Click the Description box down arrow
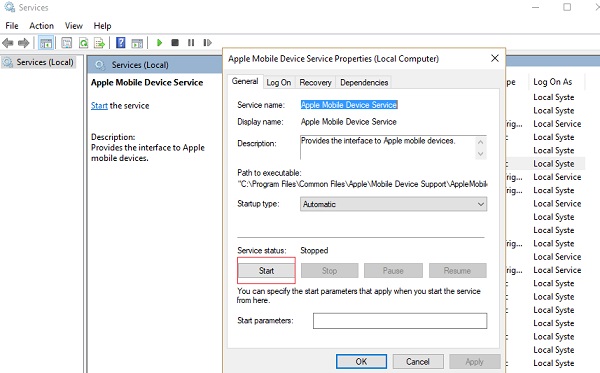The width and height of the screenshot is (600, 373). 481,154
